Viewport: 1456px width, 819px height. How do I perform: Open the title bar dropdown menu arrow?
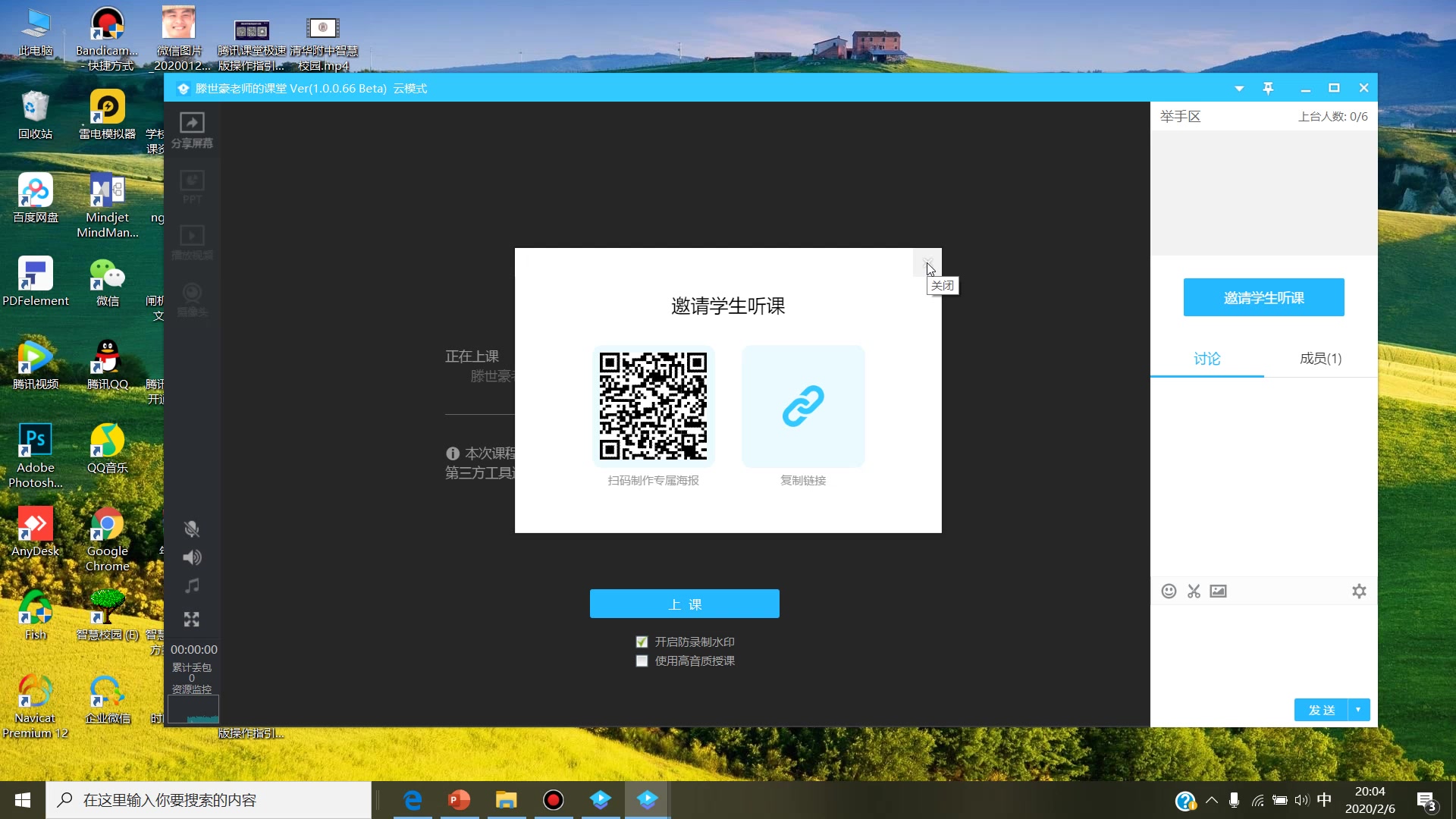(1239, 89)
